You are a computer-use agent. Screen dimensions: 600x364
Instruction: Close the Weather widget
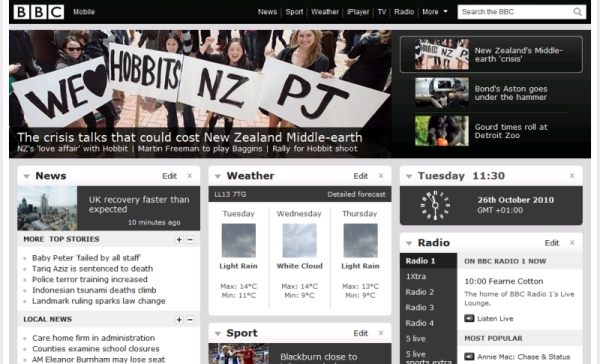(x=381, y=176)
